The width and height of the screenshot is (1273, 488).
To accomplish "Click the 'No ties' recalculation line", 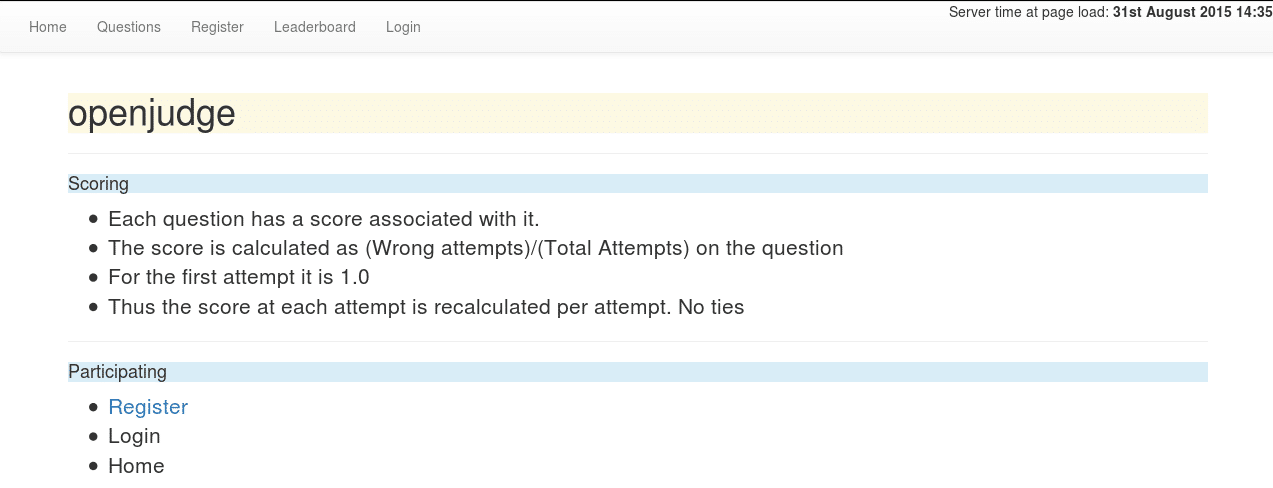I will [426, 307].
